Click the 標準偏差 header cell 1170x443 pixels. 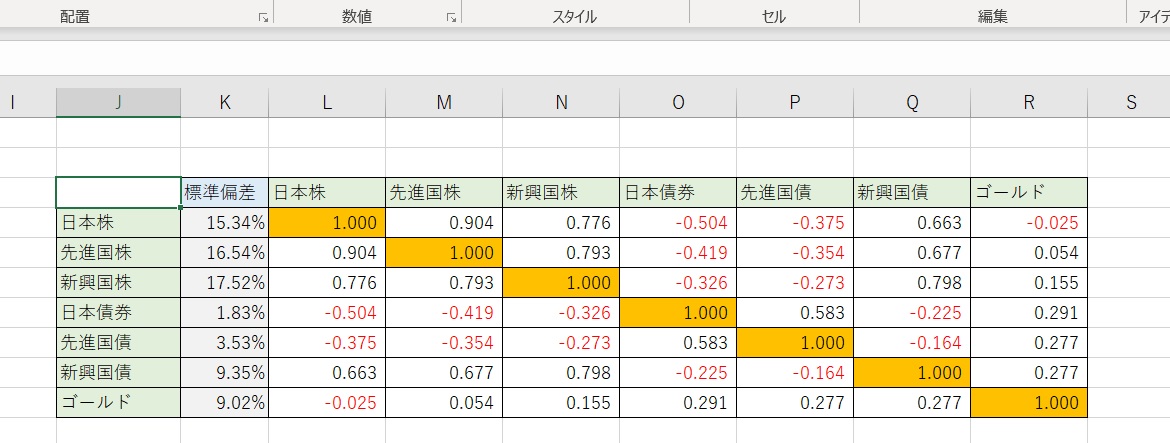[225, 192]
